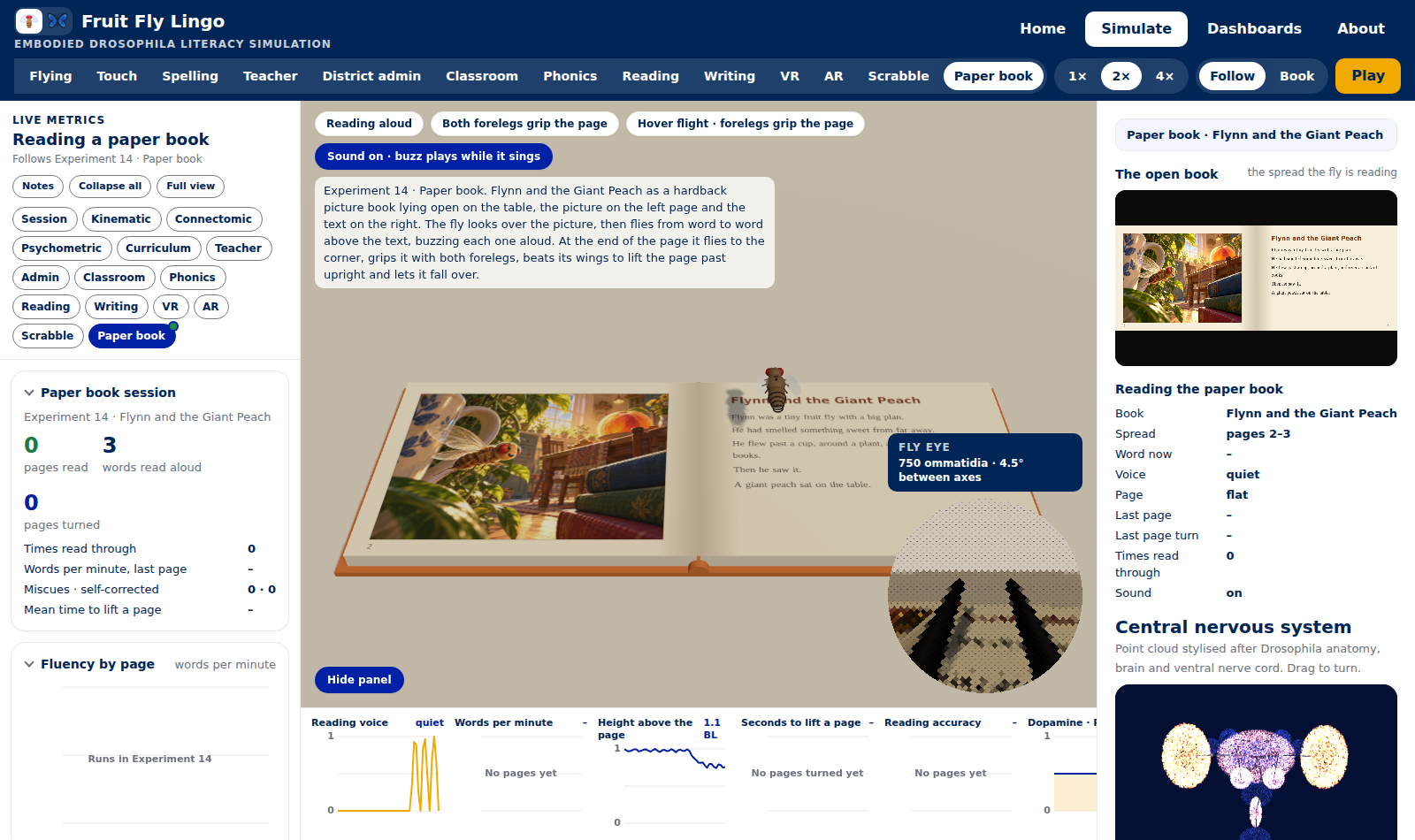This screenshot has height=840, width=1415.
Task: Toggle the Admin metrics chip
Action: [41, 278]
